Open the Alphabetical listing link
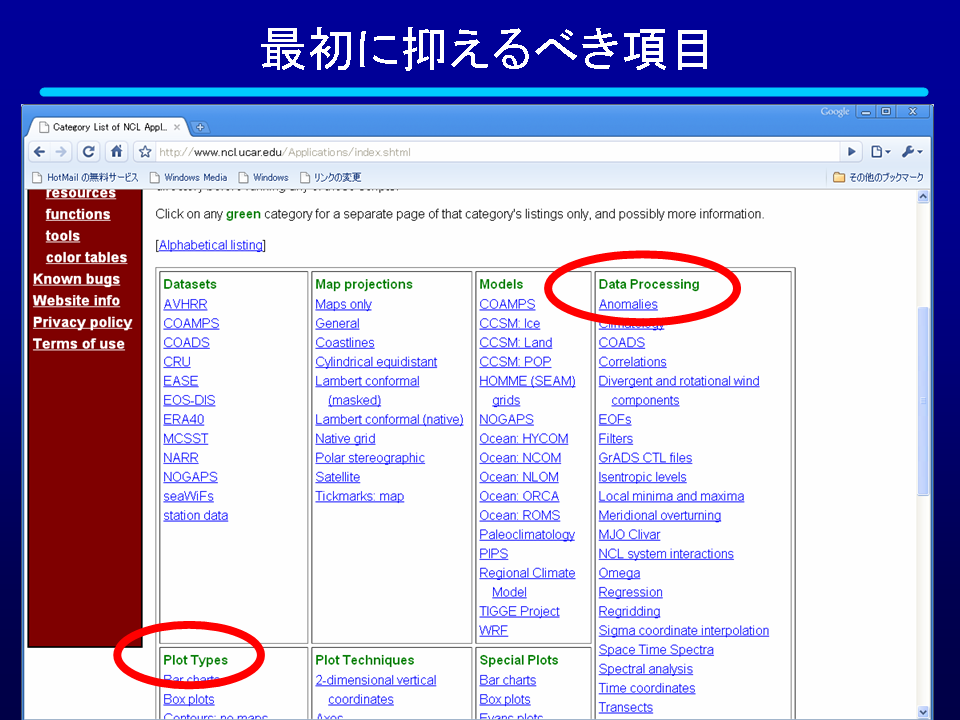 click(211, 245)
